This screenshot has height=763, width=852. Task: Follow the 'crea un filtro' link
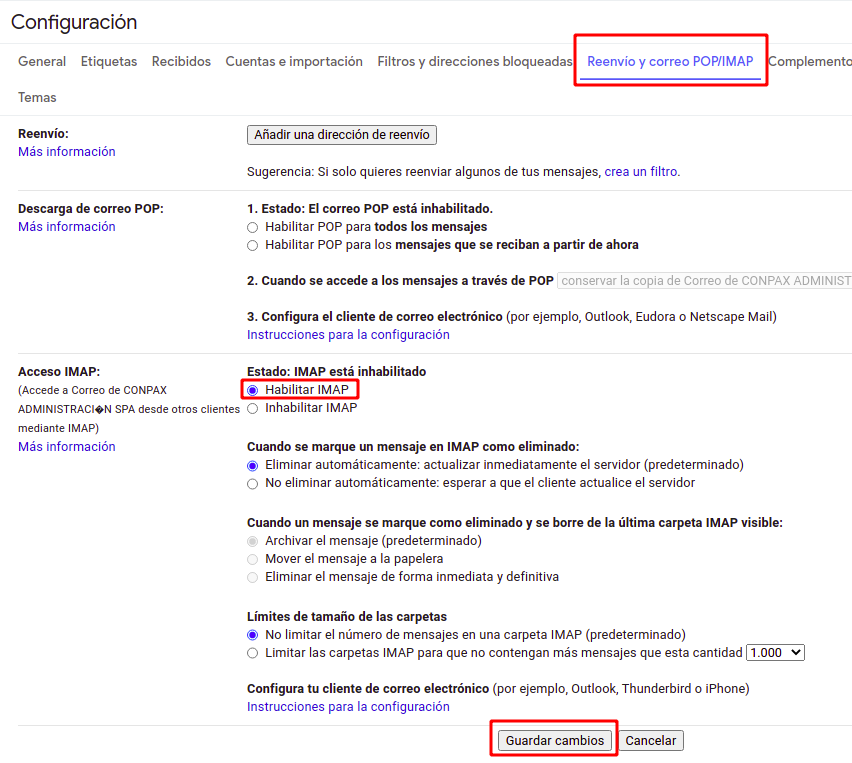(x=641, y=172)
